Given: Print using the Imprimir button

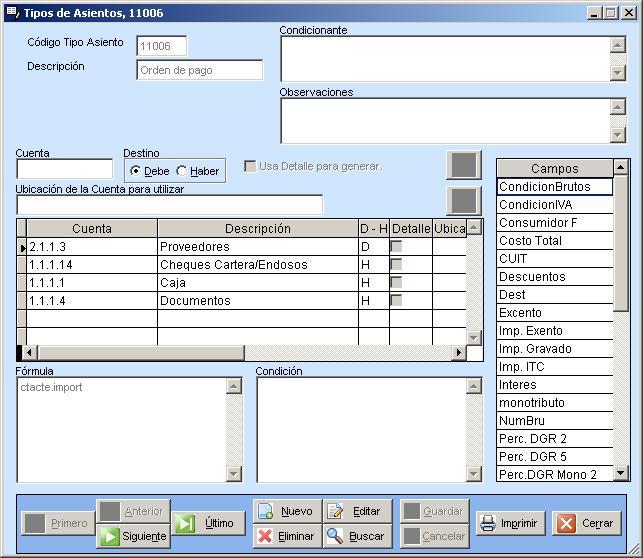Looking at the screenshot, I should pyautogui.click(x=509, y=523).
